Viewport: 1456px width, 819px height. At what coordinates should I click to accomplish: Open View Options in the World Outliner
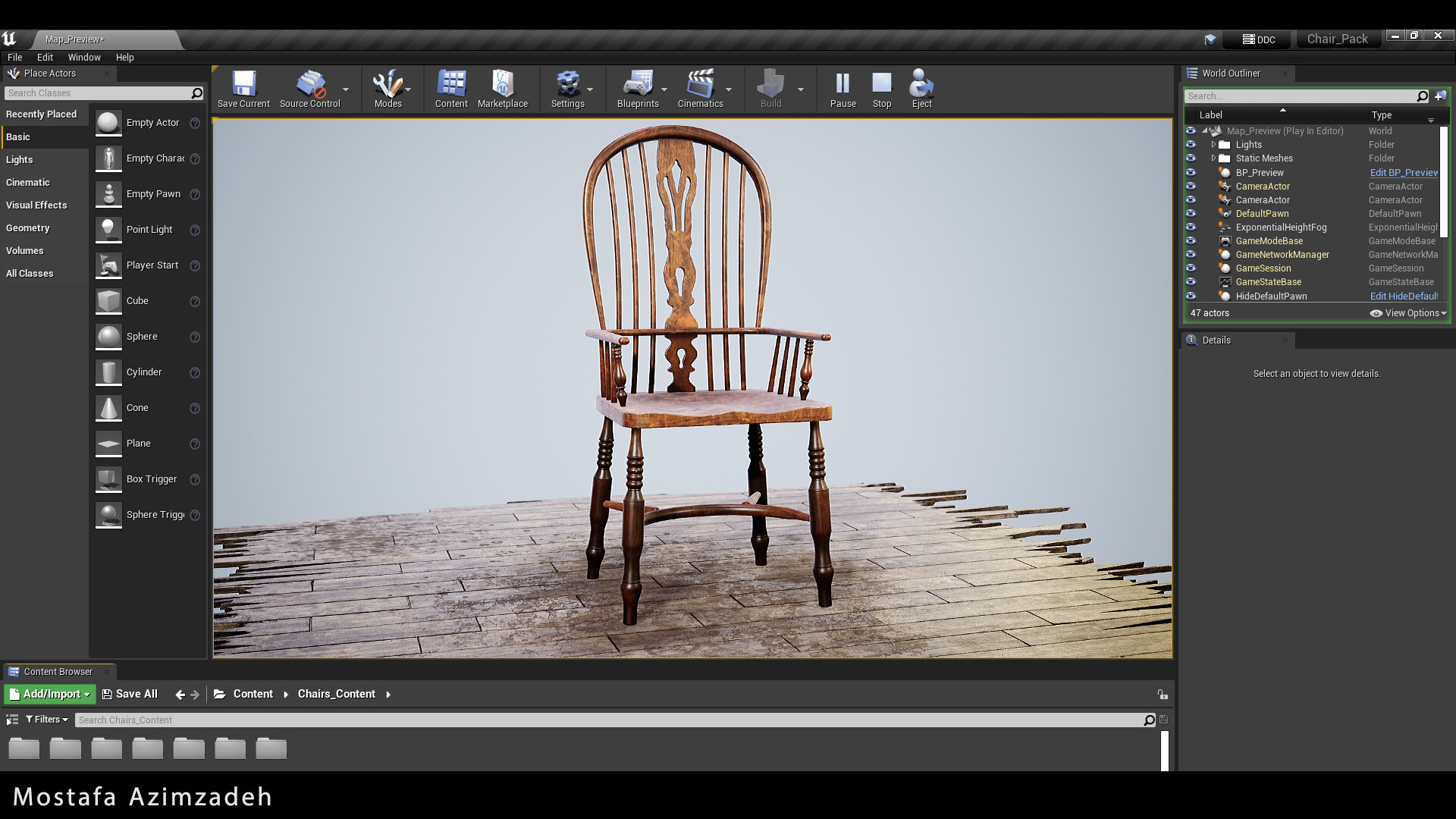click(x=1407, y=312)
